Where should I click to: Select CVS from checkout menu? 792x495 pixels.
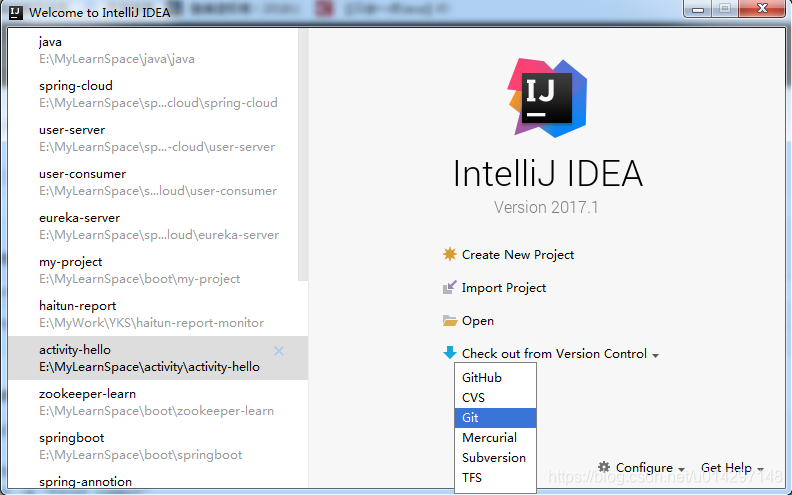495,398
